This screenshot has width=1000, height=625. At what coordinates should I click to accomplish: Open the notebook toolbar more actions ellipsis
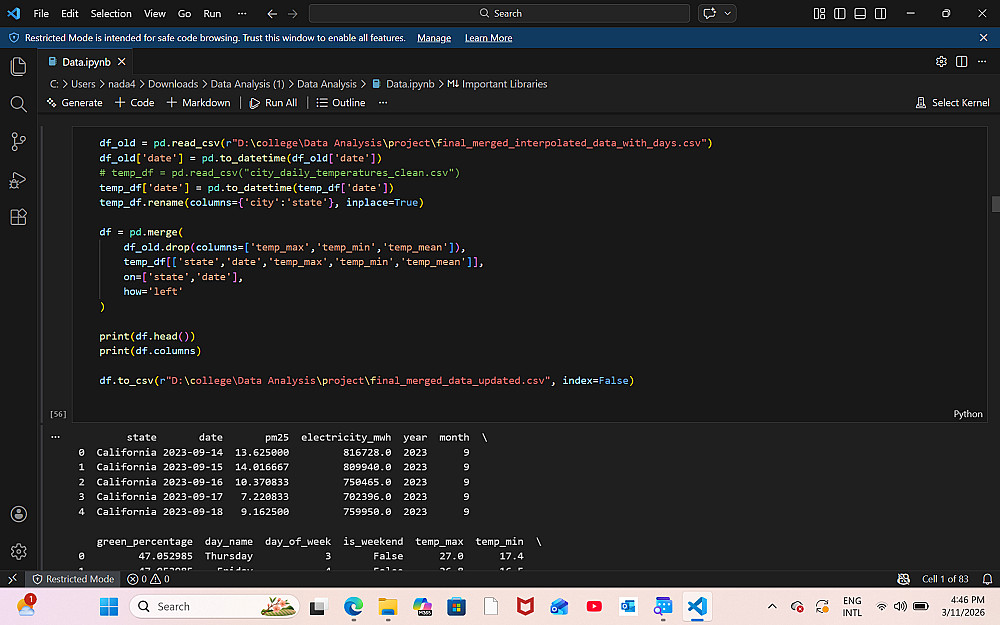click(383, 103)
